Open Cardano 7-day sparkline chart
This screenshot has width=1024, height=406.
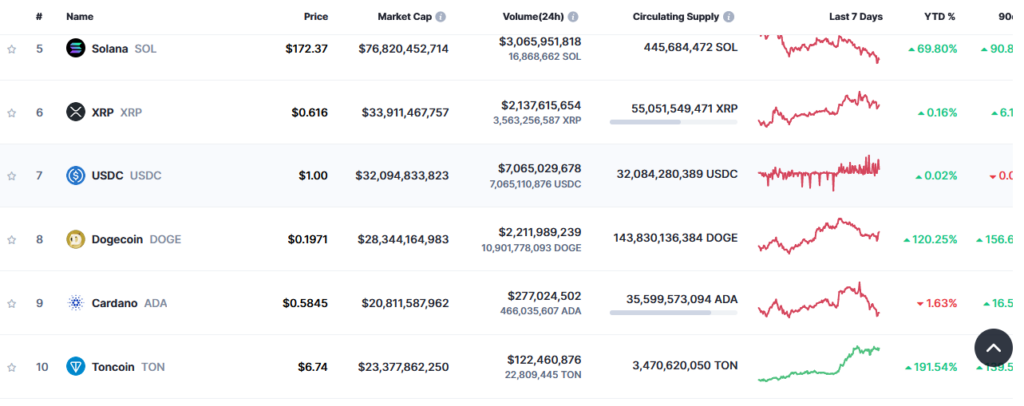[x=819, y=300]
